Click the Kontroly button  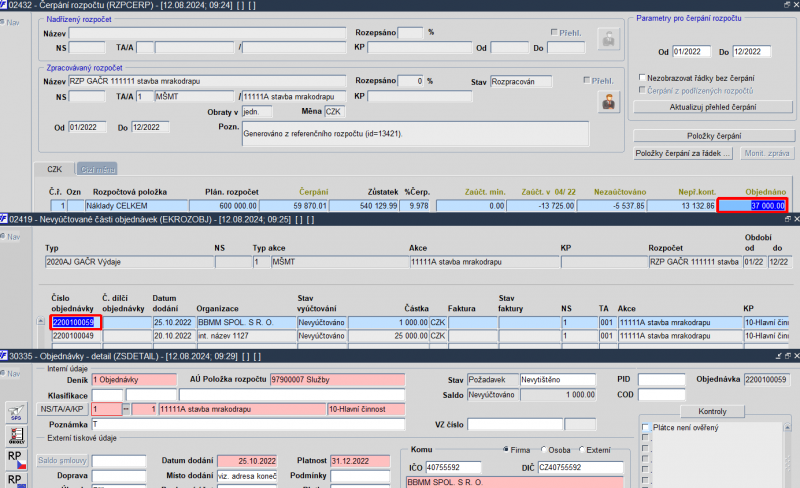coord(712,411)
